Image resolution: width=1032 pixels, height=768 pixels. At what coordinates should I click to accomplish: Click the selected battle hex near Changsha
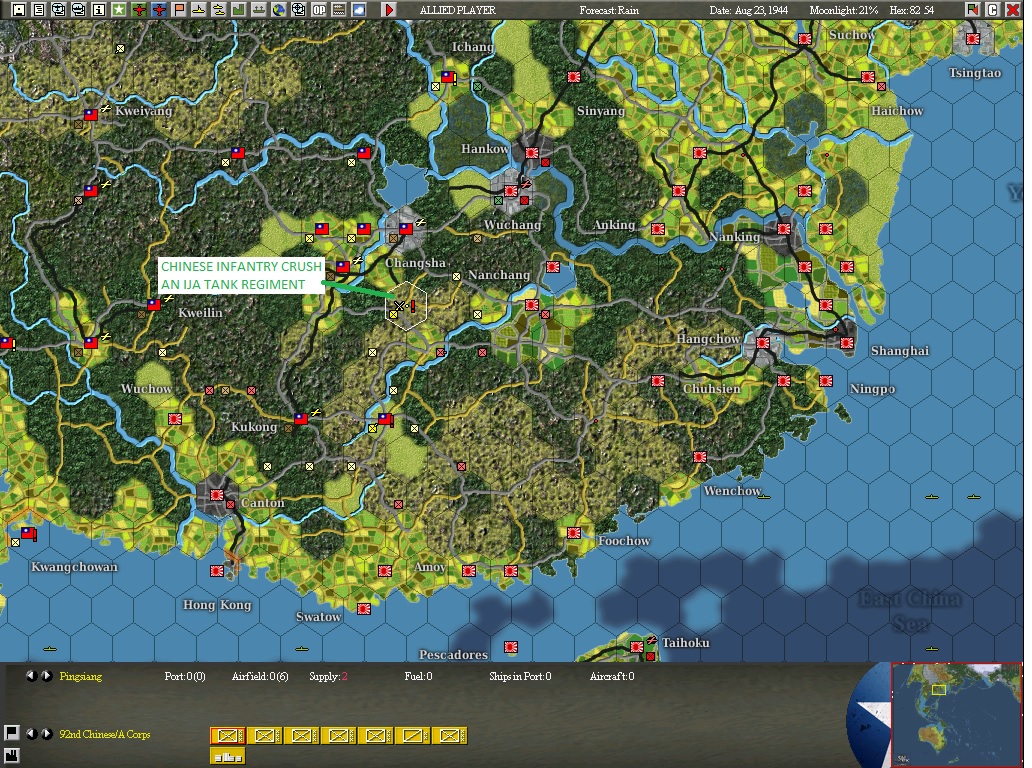[x=406, y=306]
